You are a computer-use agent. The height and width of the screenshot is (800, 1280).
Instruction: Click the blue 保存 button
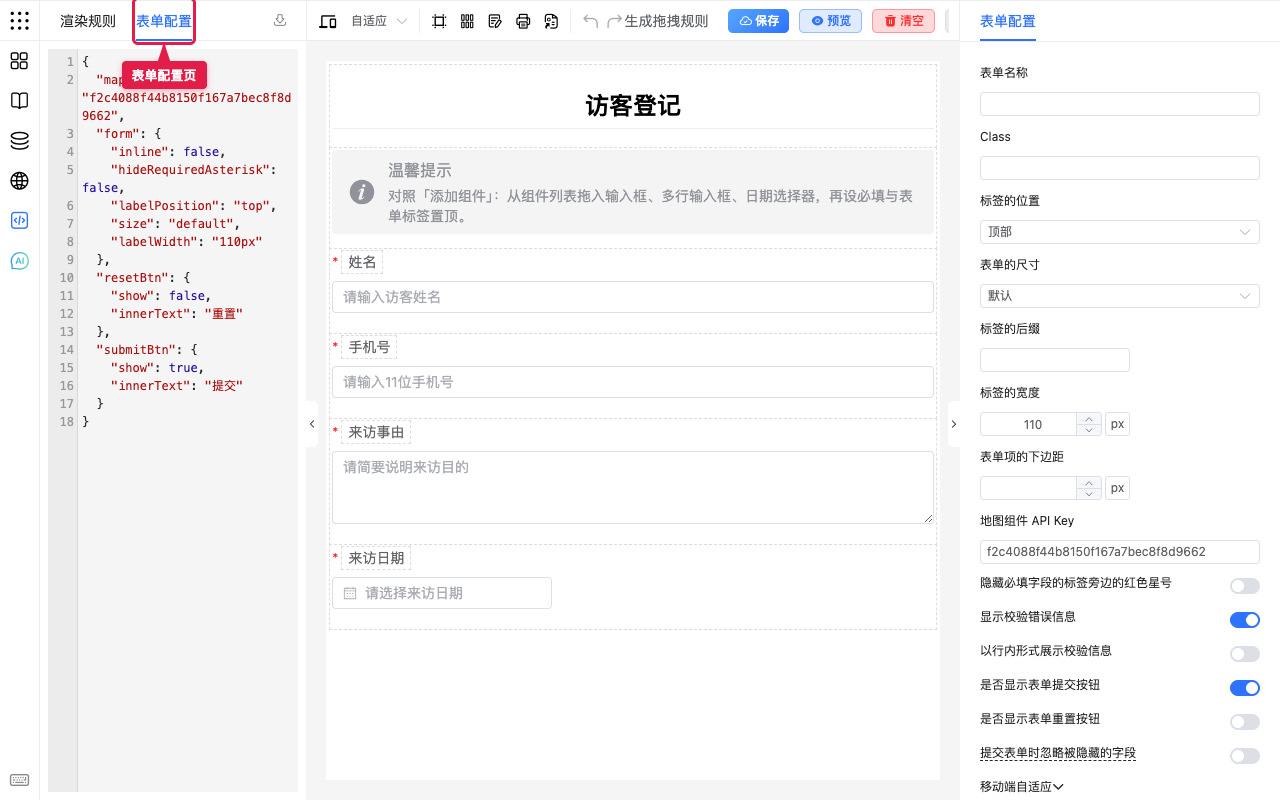[759, 21]
